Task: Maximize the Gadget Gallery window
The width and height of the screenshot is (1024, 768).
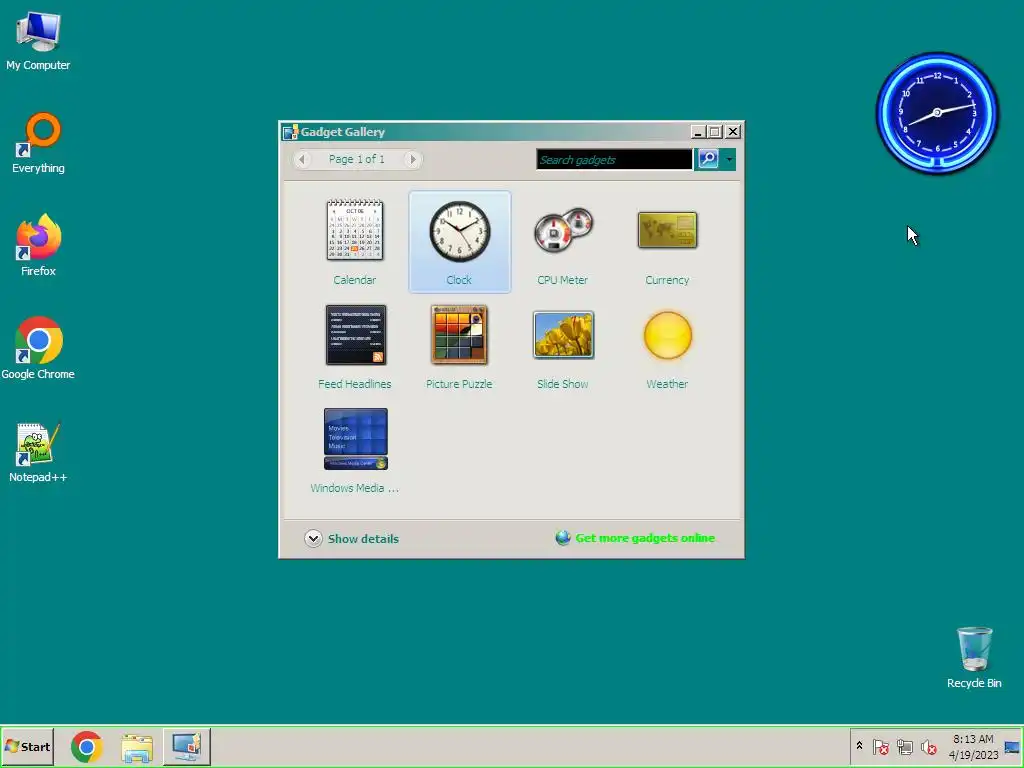Action: 714,132
